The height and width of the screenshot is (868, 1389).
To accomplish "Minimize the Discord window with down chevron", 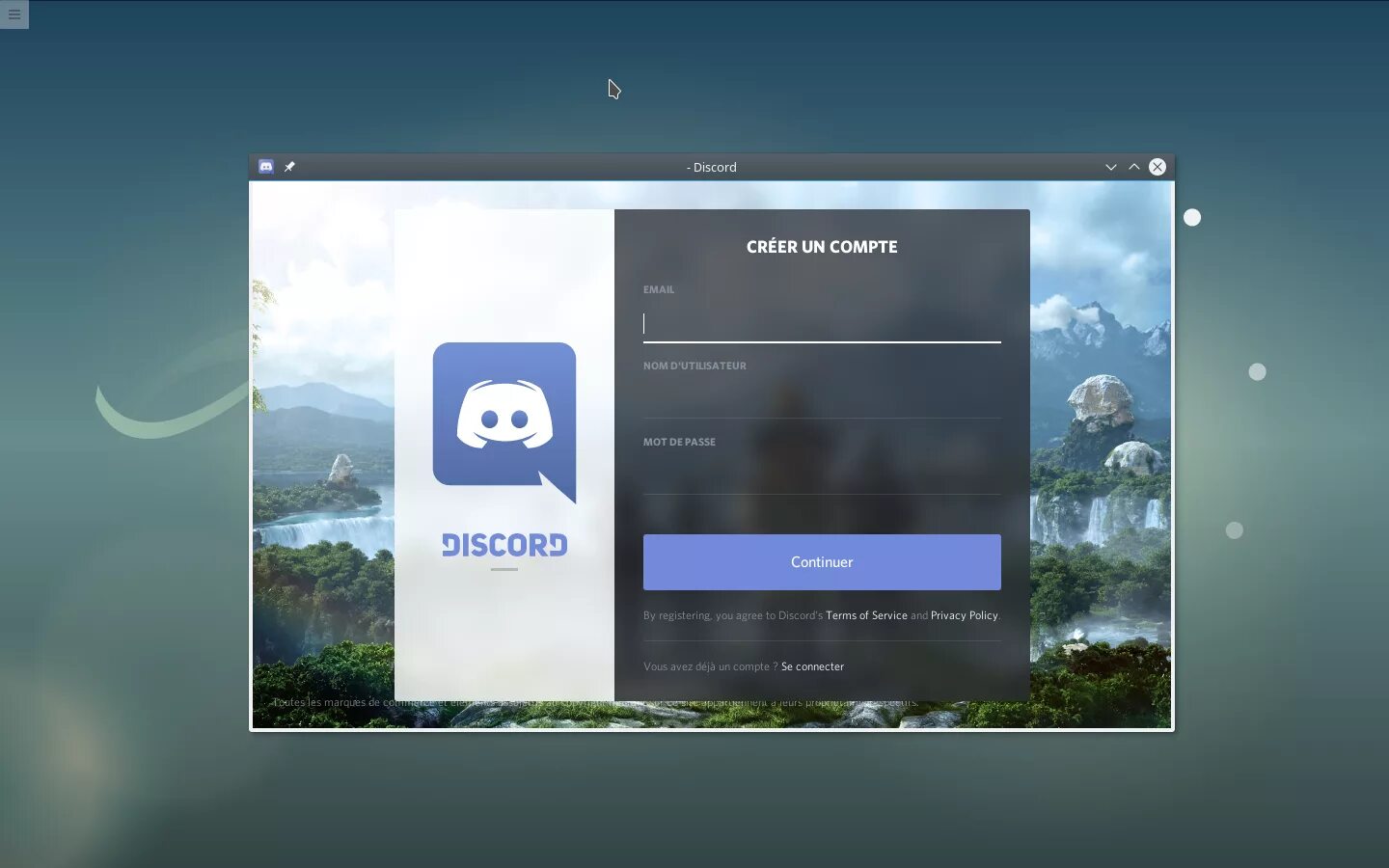I will click(1111, 167).
